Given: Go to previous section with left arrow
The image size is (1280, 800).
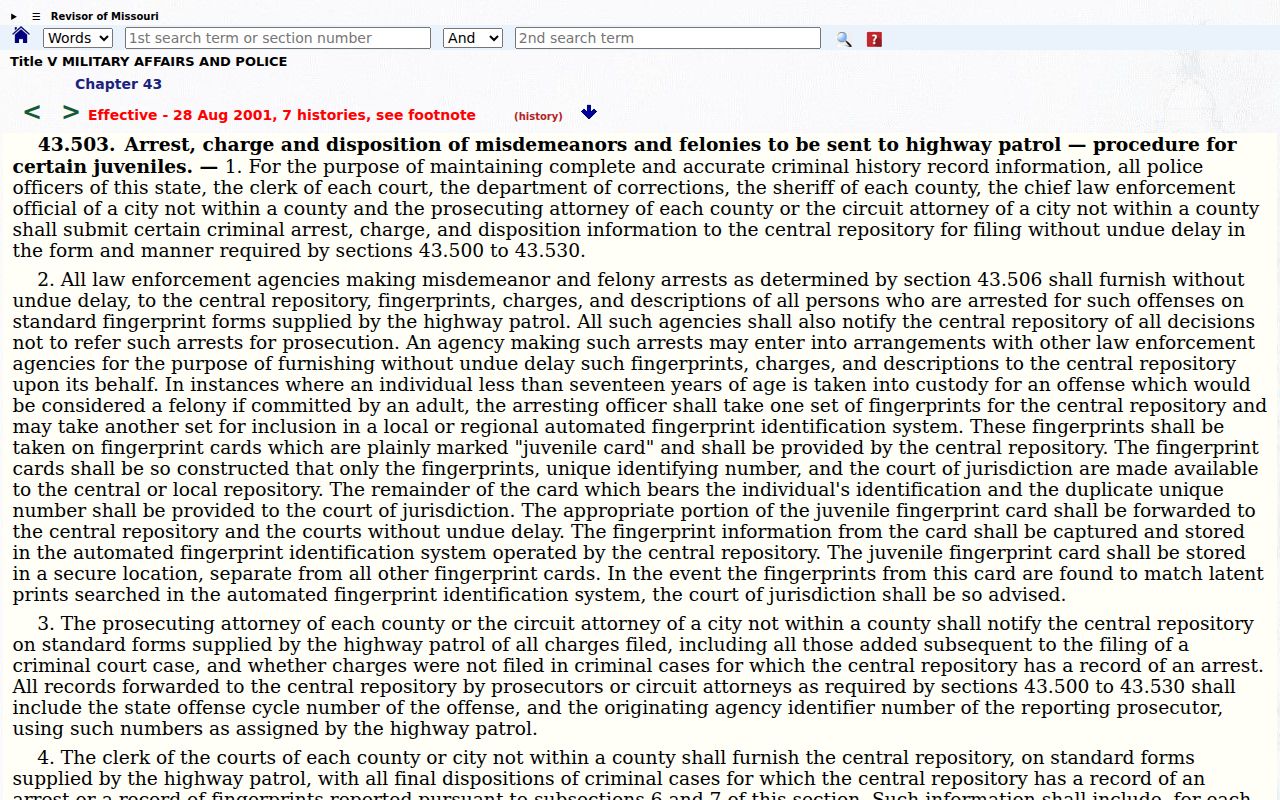Looking at the screenshot, I should pyautogui.click(x=32, y=112).
